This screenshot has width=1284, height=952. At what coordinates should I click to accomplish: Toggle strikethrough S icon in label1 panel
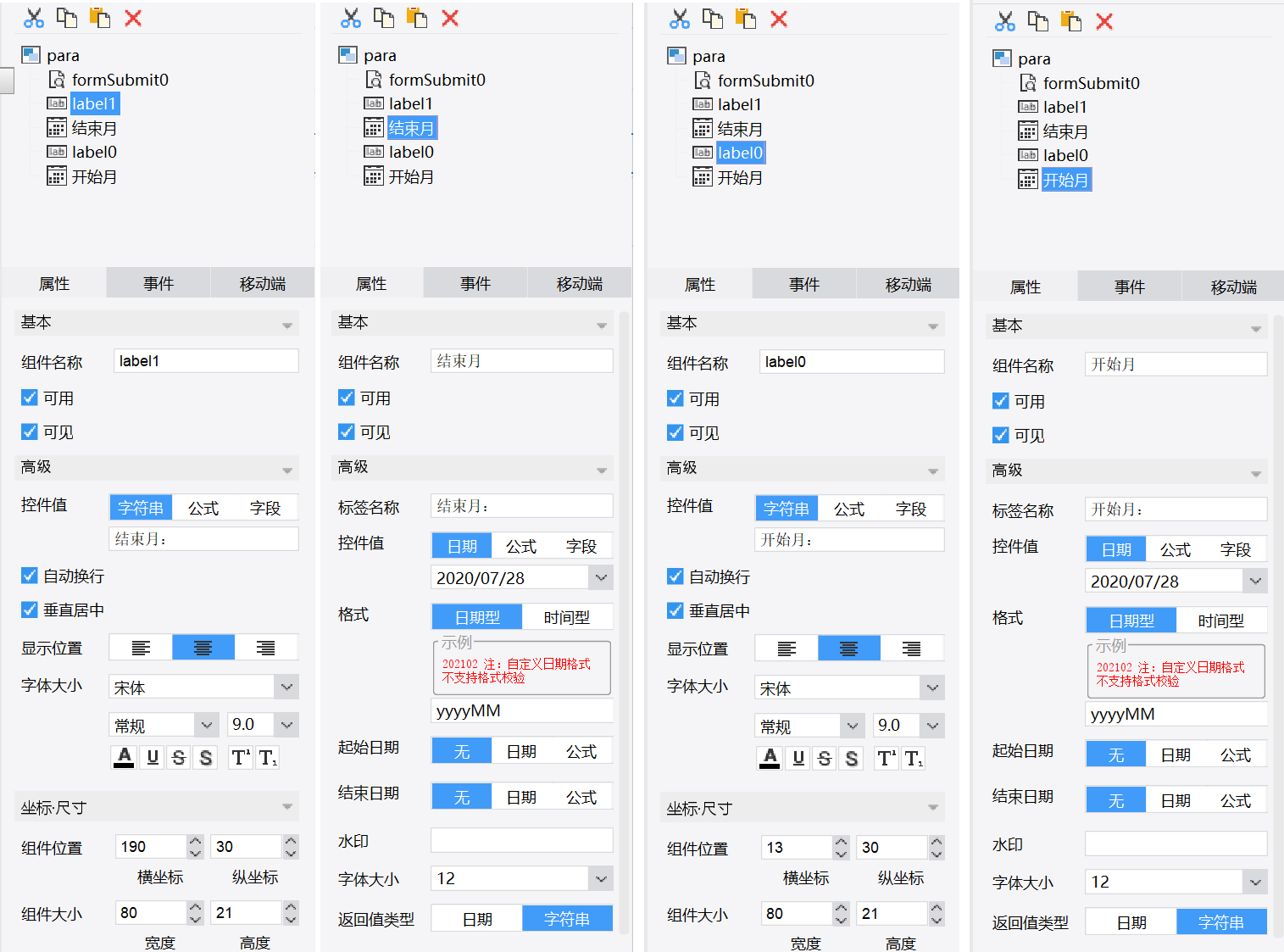(x=179, y=757)
